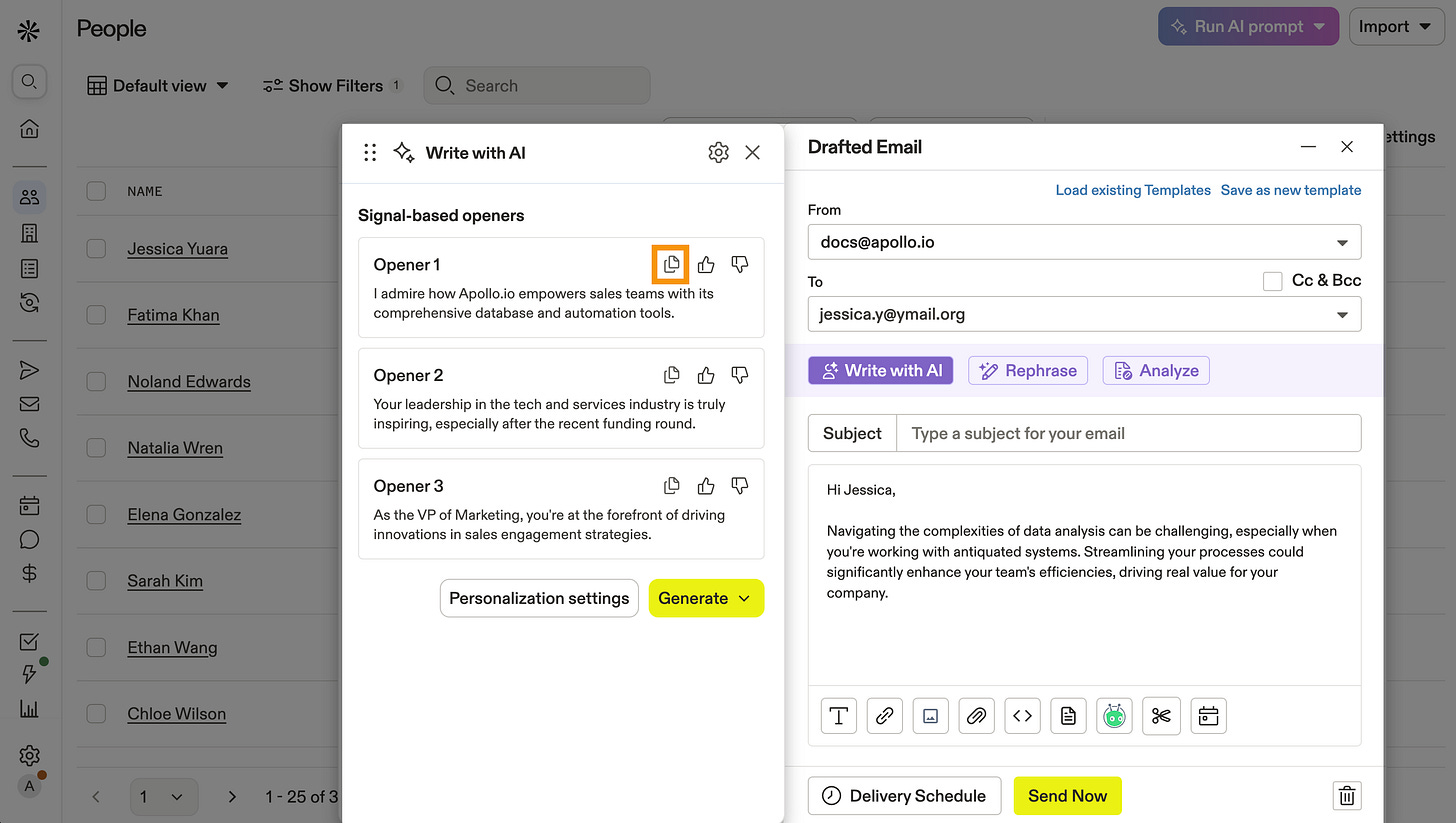The height and width of the screenshot is (823, 1456).
Task: Click the People search box
Action: point(537,86)
